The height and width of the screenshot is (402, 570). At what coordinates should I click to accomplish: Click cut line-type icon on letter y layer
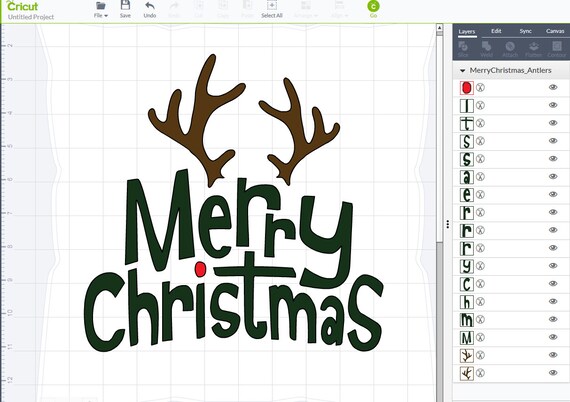480,266
